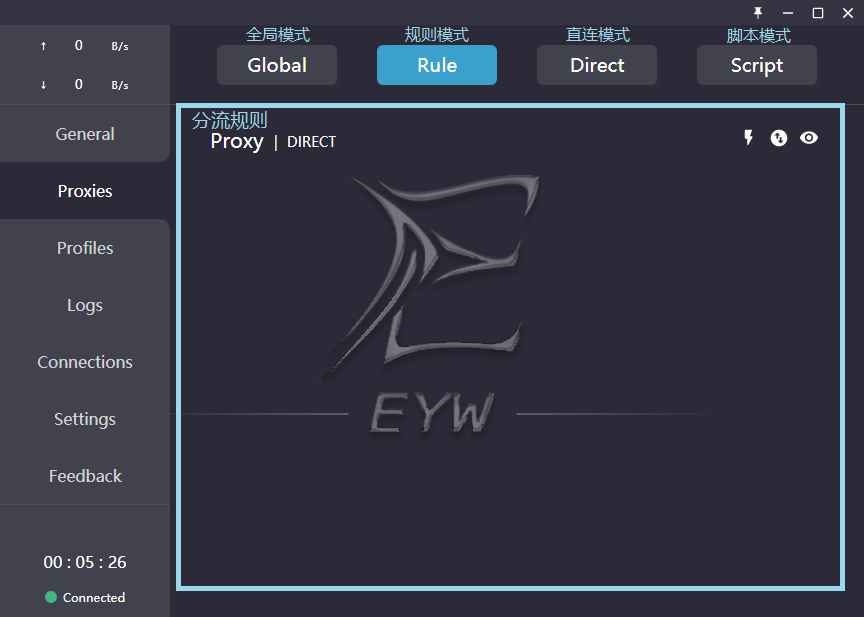Click the 规则模式 label above Rule
The image size is (864, 617).
point(437,35)
